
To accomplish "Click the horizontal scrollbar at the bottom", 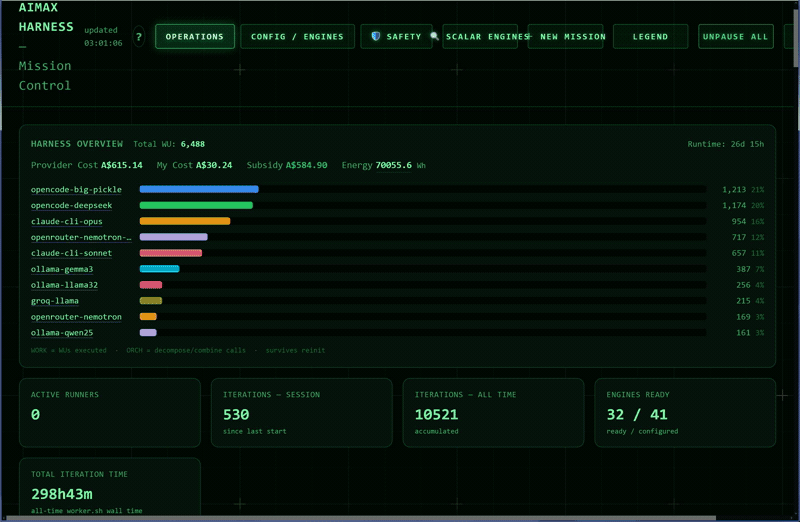I will [x=361, y=518].
